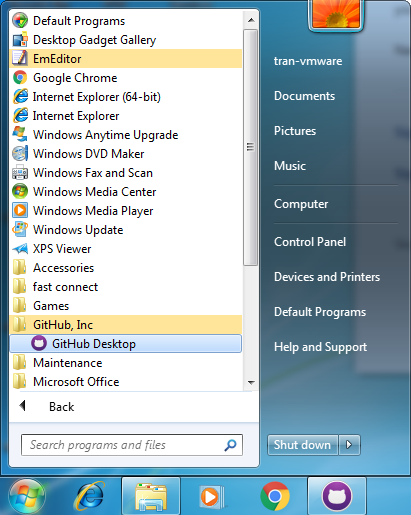The width and height of the screenshot is (411, 515).
Task: Open the Google Chrome entry in the list
Action: point(126,78)
